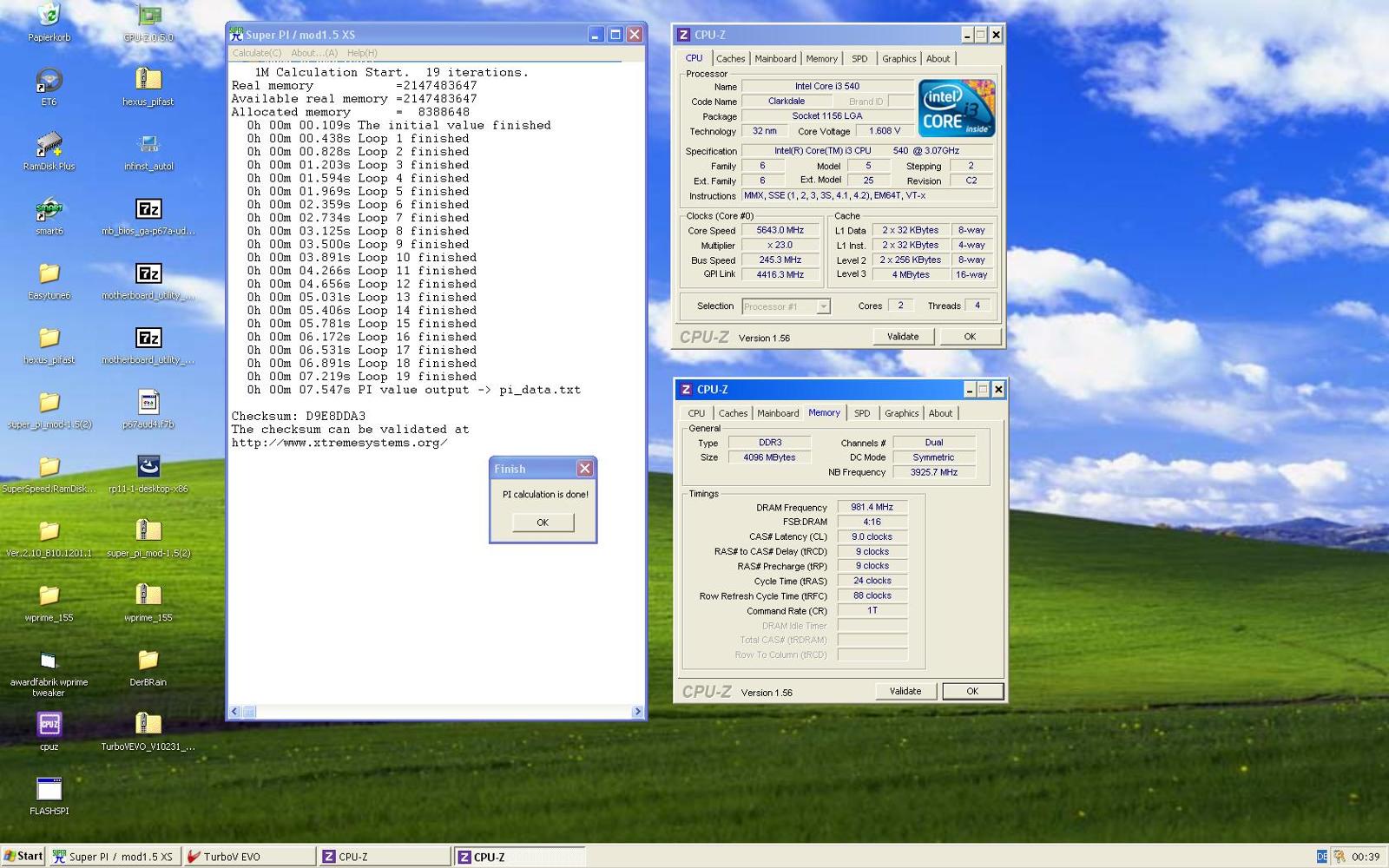Click the Super PI horizontal scrollbar left arrow
The image size is (1389, 868).
pos(234,712)
